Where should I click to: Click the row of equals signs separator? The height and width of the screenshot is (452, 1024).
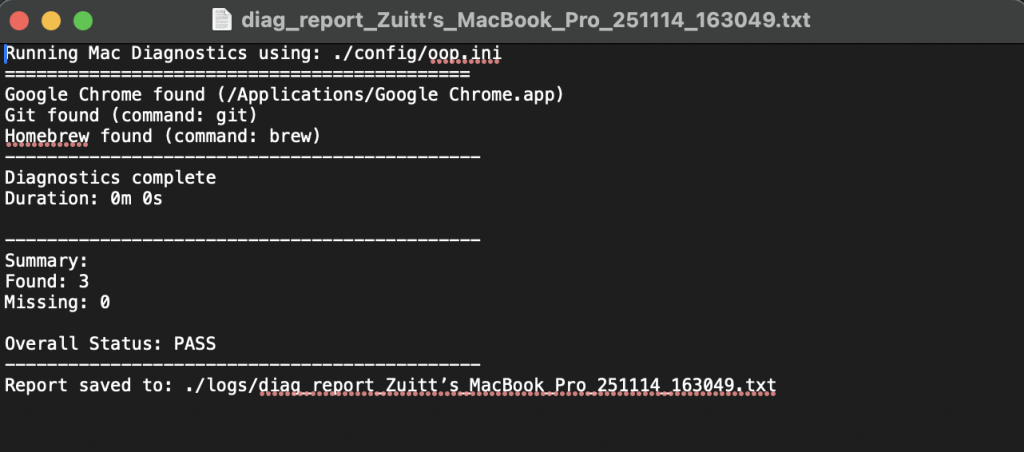pyautogui.click(x=237, y=73)
